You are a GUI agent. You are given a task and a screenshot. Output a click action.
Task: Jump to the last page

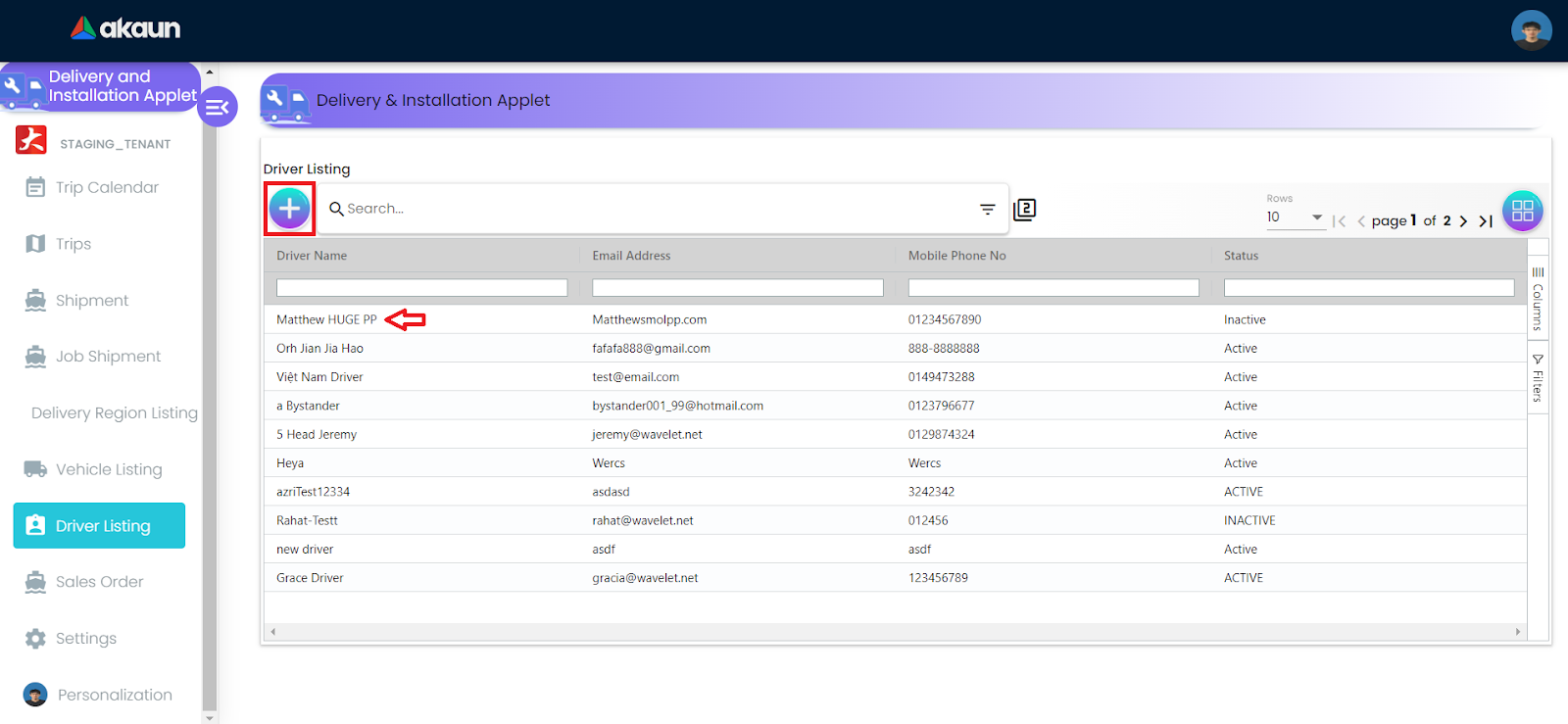pyautogui.click(x=1486, y=221)
